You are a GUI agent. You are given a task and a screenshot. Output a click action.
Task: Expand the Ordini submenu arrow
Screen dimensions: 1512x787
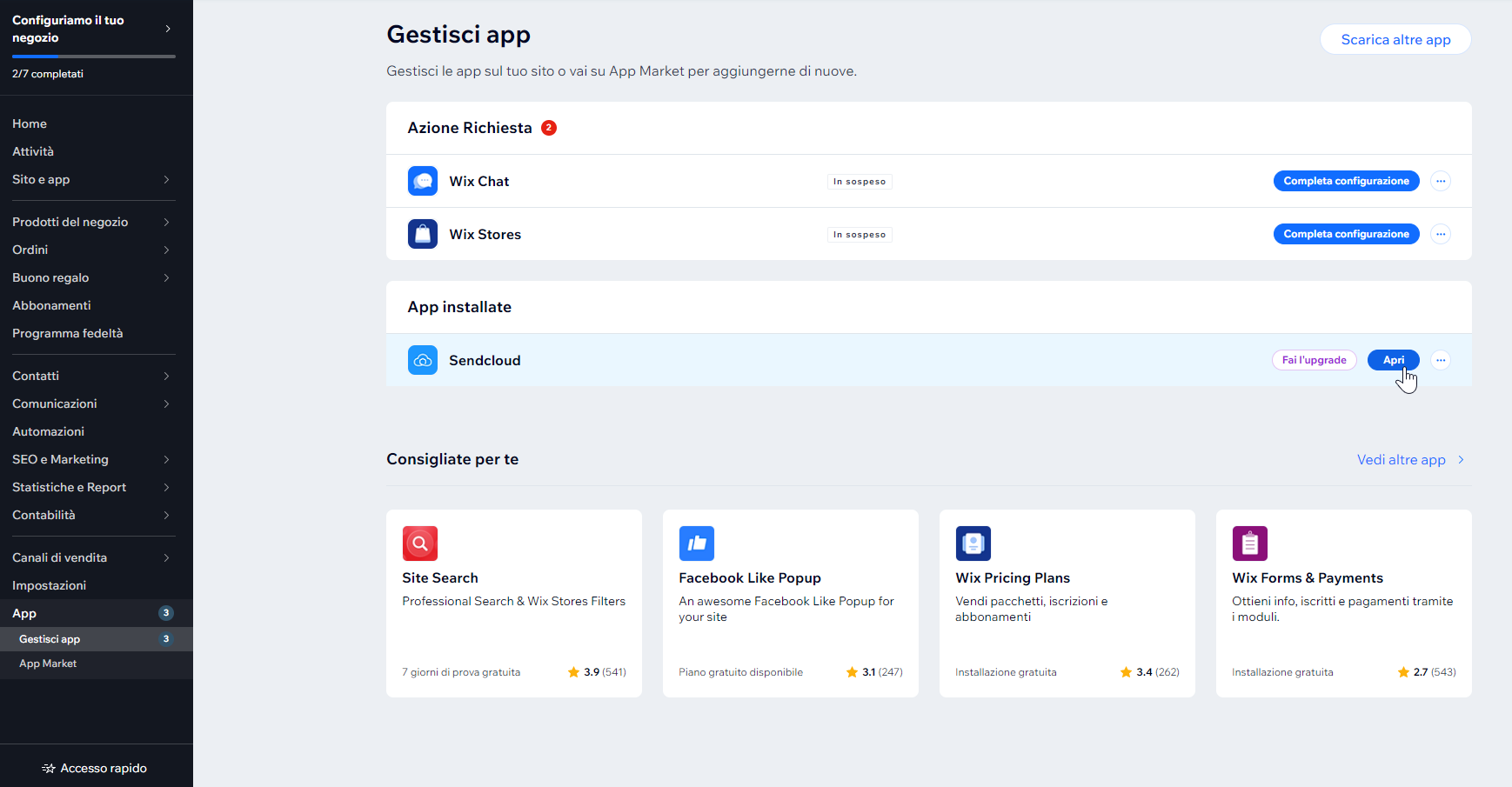[x=166, y=250]
